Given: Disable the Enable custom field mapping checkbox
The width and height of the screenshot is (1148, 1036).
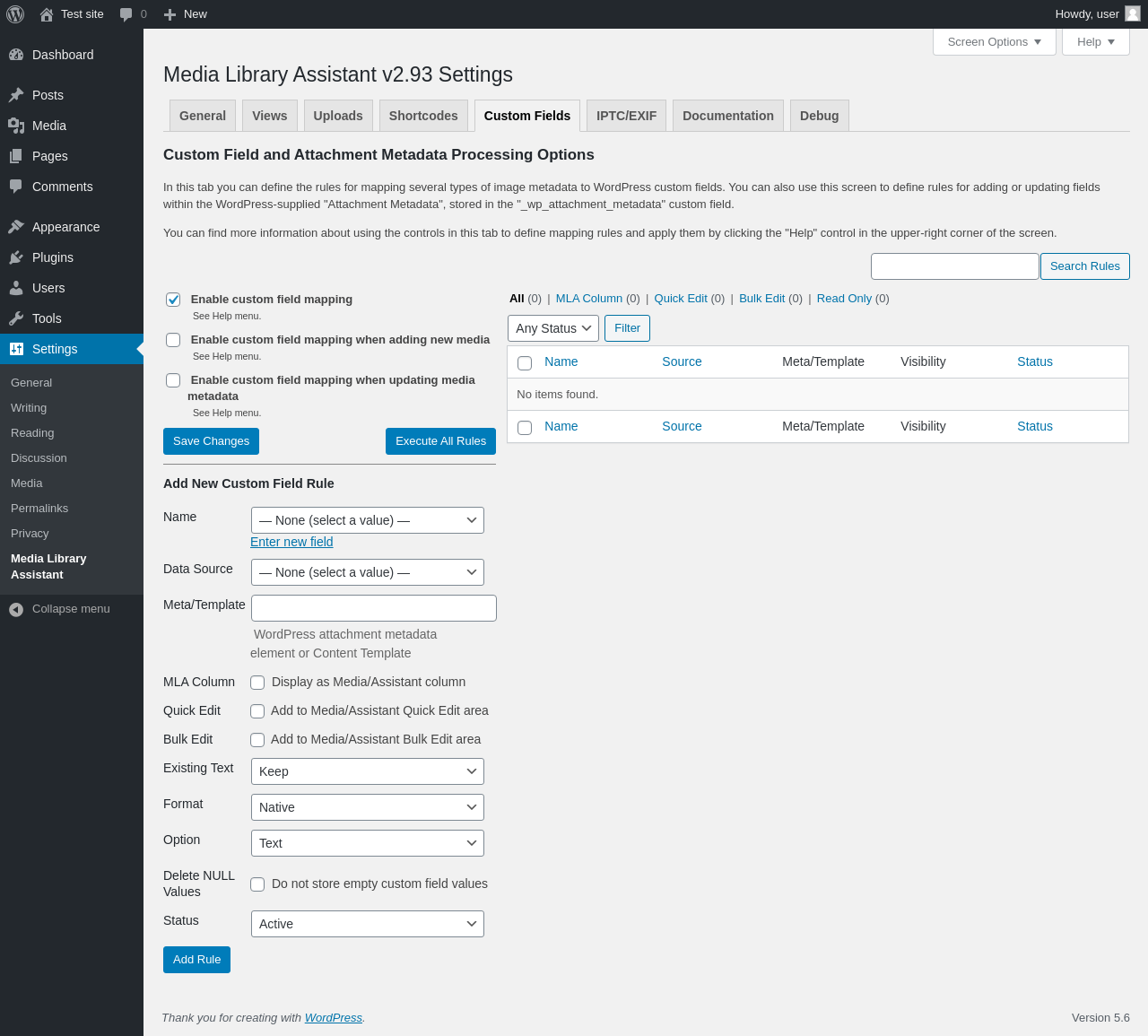Looking at the screenshot, I should pyautogui.click(x=173, y=300).
